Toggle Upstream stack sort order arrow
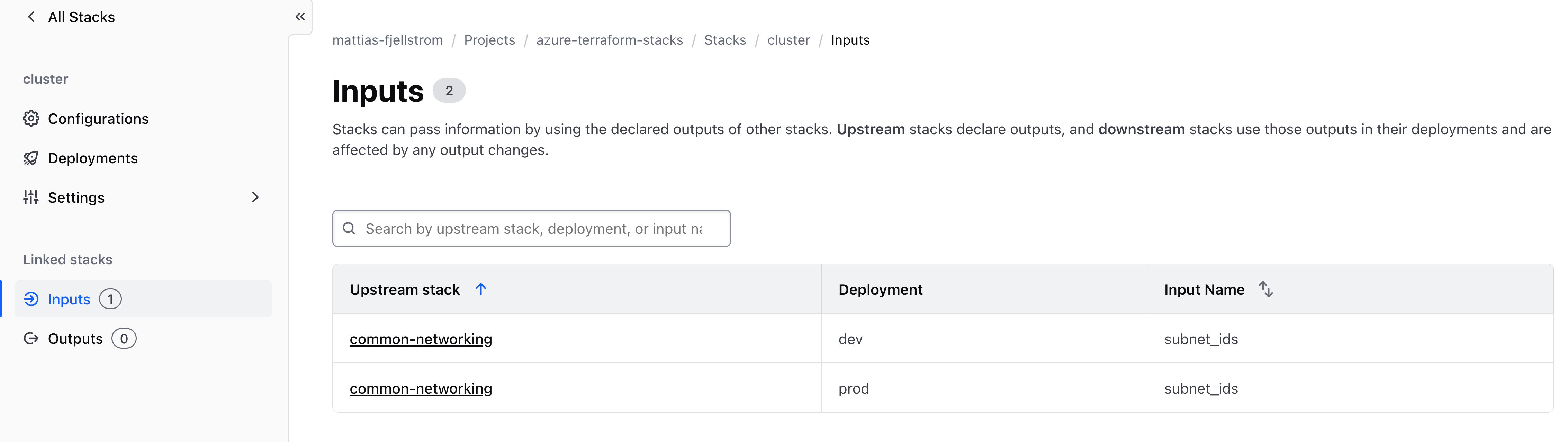 pos(481,289)
